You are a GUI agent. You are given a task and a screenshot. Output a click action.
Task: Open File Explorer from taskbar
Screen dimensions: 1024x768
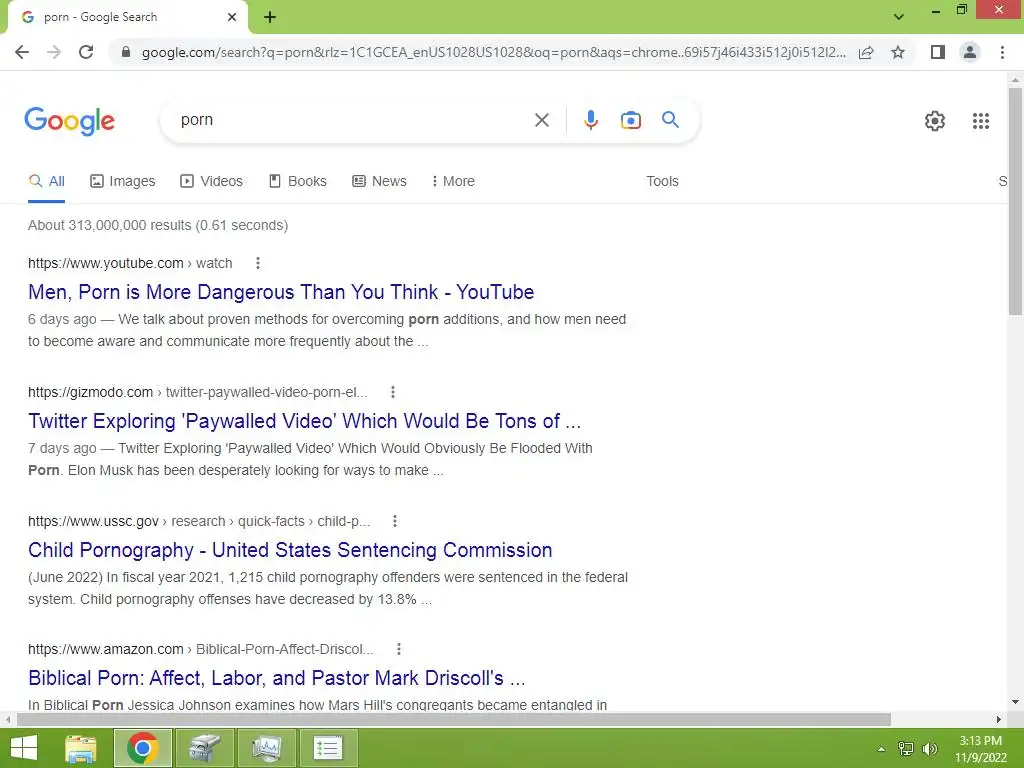(x=81, y=748)
